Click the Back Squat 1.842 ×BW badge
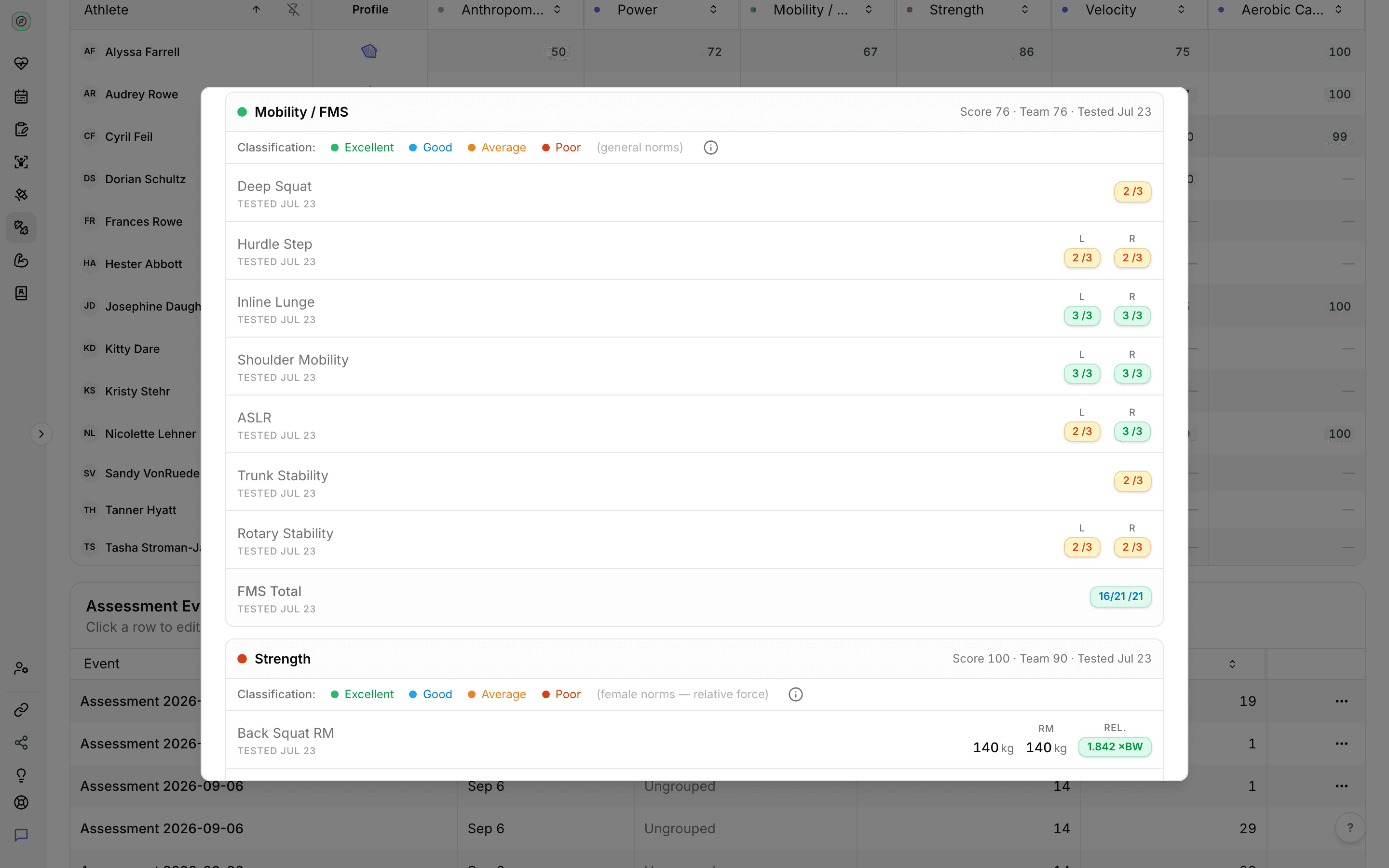The width and height of the screenshot is (1389, 868). [x=1115, y=747]
